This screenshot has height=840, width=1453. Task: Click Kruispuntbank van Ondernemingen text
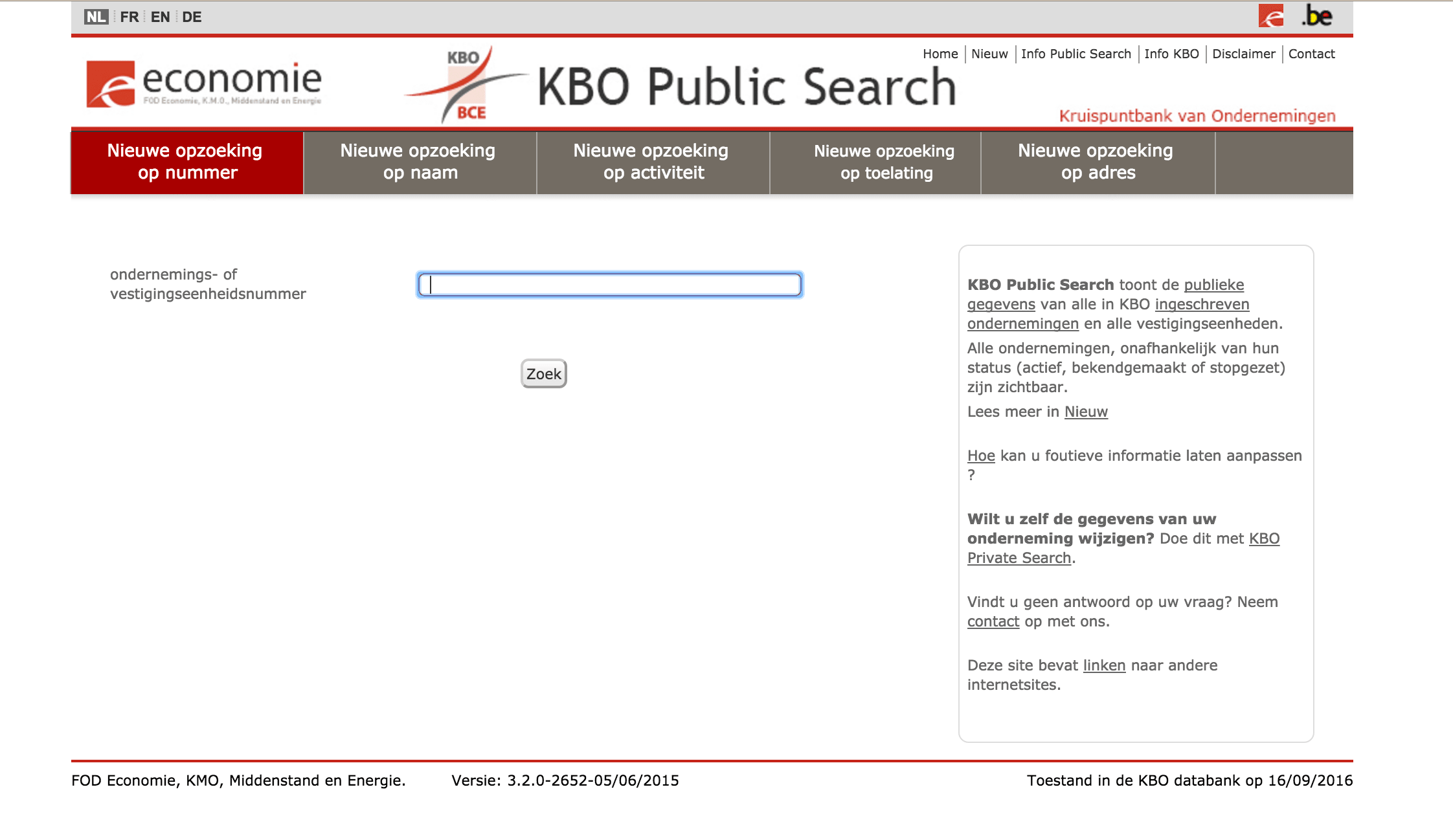pyautogui.click(x=1197, y=116)
